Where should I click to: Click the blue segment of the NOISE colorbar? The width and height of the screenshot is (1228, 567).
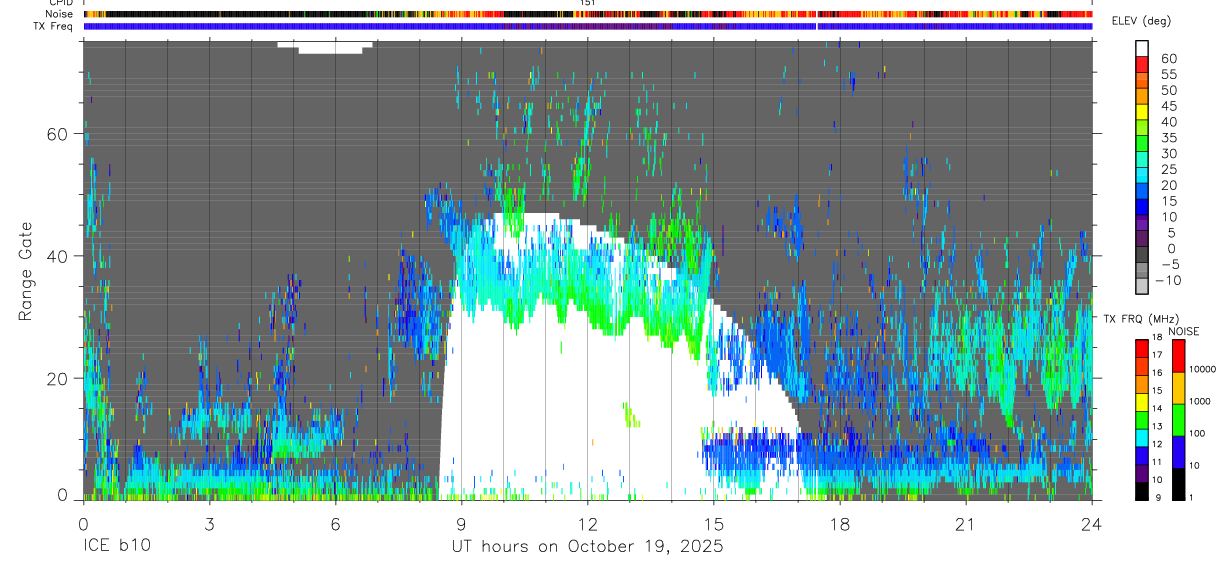click(x=1178, y=451)
